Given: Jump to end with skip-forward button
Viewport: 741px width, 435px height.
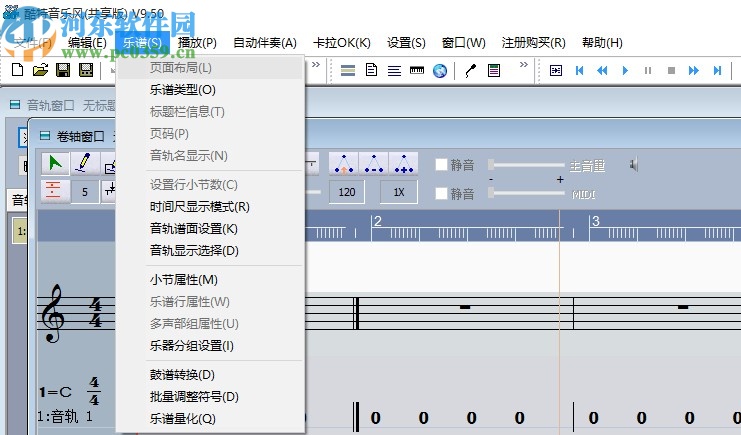Looking at the screenshot, I should click(x=717, y=71).
